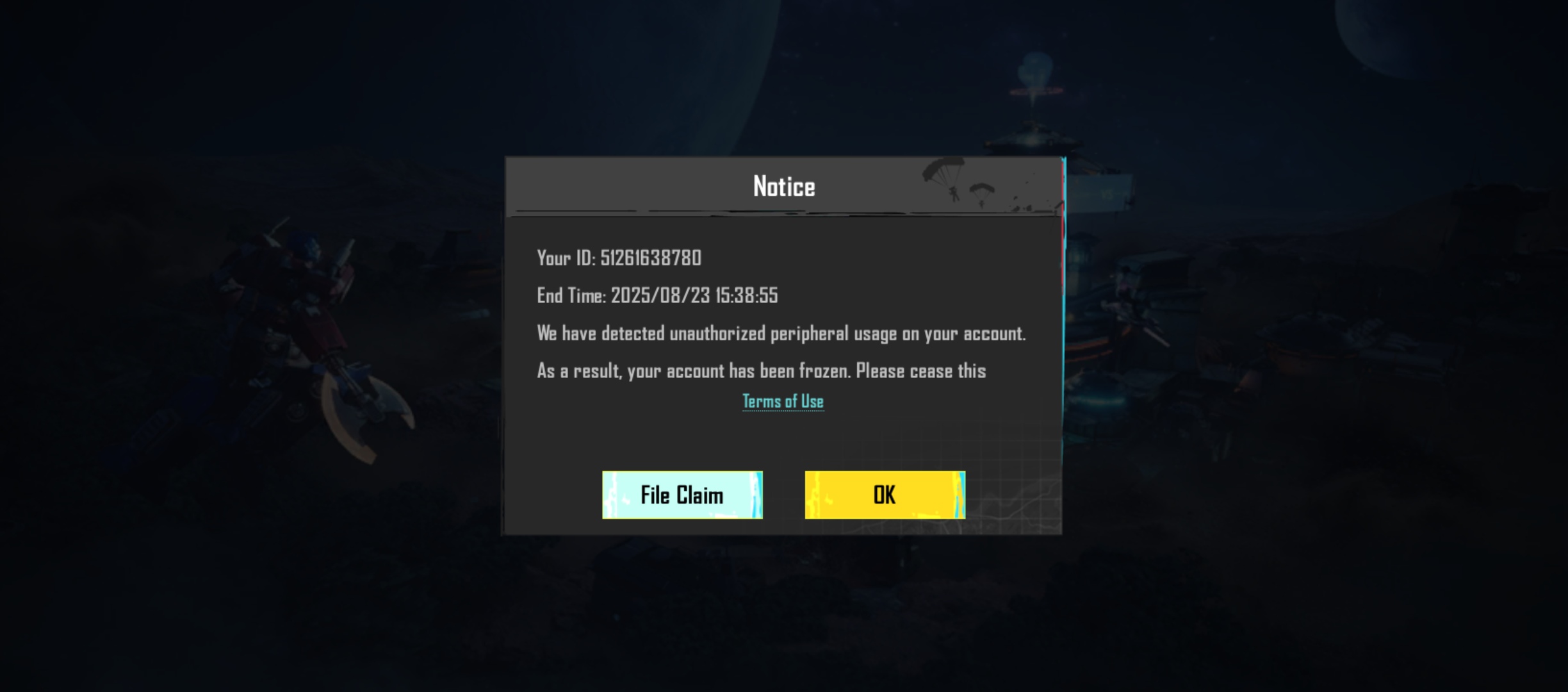Click the large parachute icon in Notice header
Image resolution: width=1568 pixels, height=692 pixels.
944,177
